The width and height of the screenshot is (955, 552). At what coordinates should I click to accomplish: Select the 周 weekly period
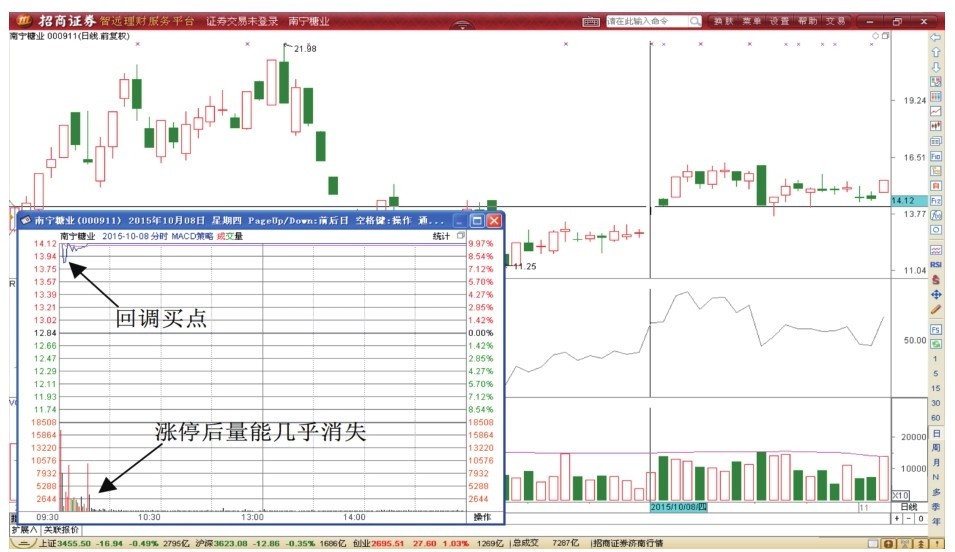tap(936, 447)
